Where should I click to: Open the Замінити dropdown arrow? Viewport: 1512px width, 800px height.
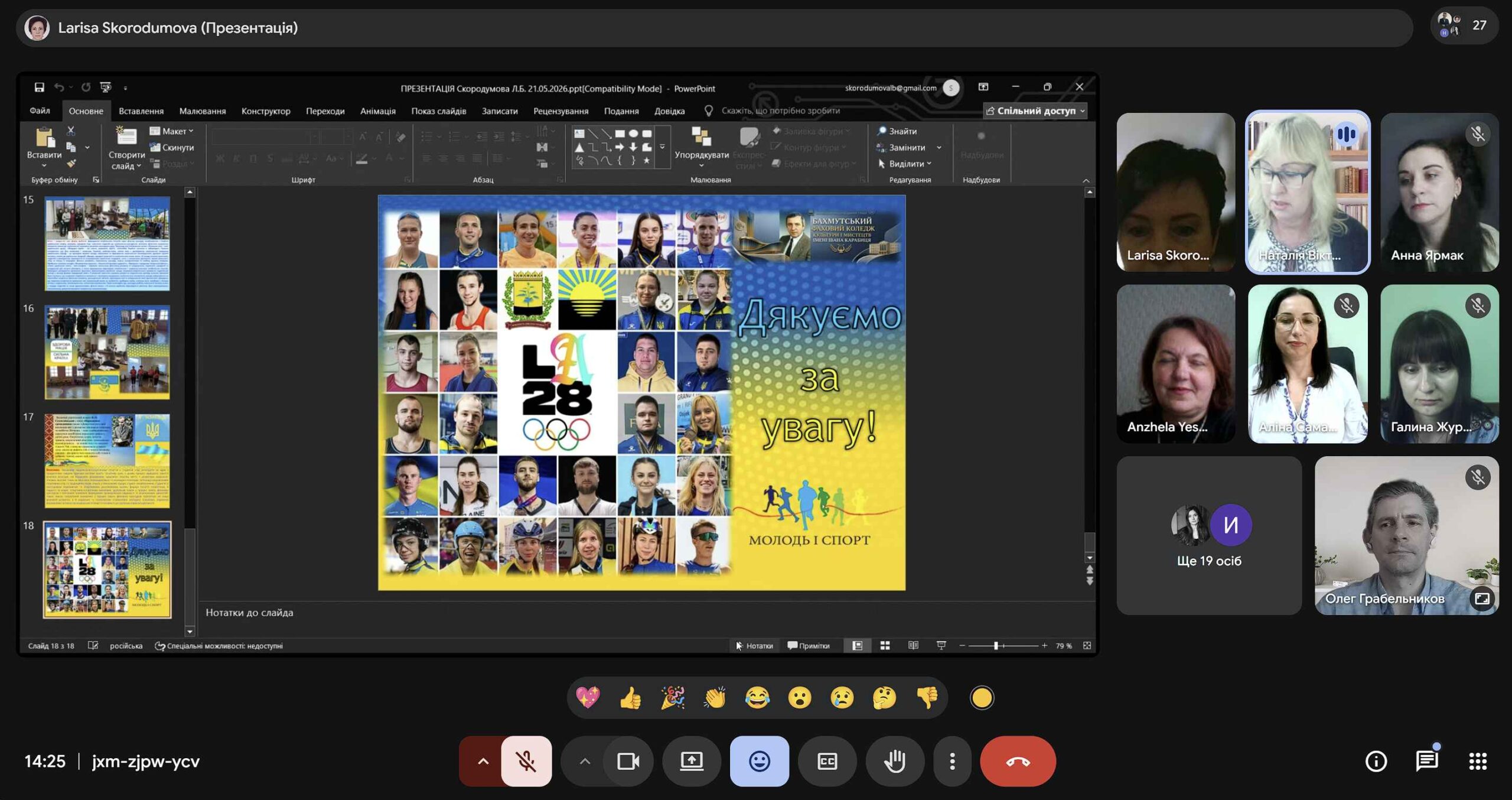(x=939, y=147)
